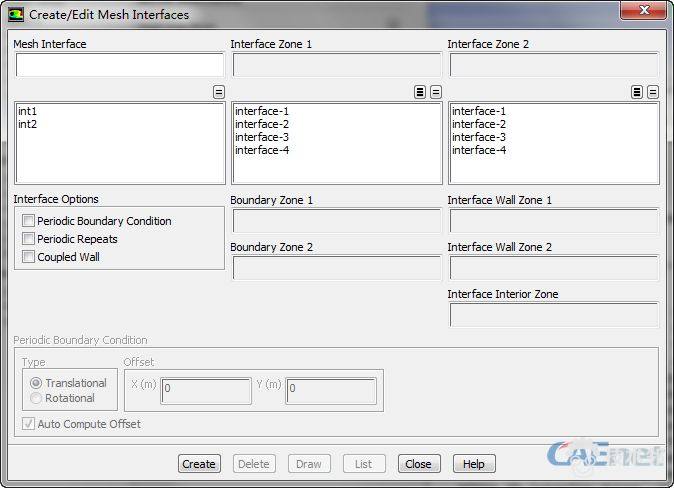This screenshot has width=674, height=488.
Task: Select interface-4 in Interface Zone 2 list
Action: (x=479, y=150)
